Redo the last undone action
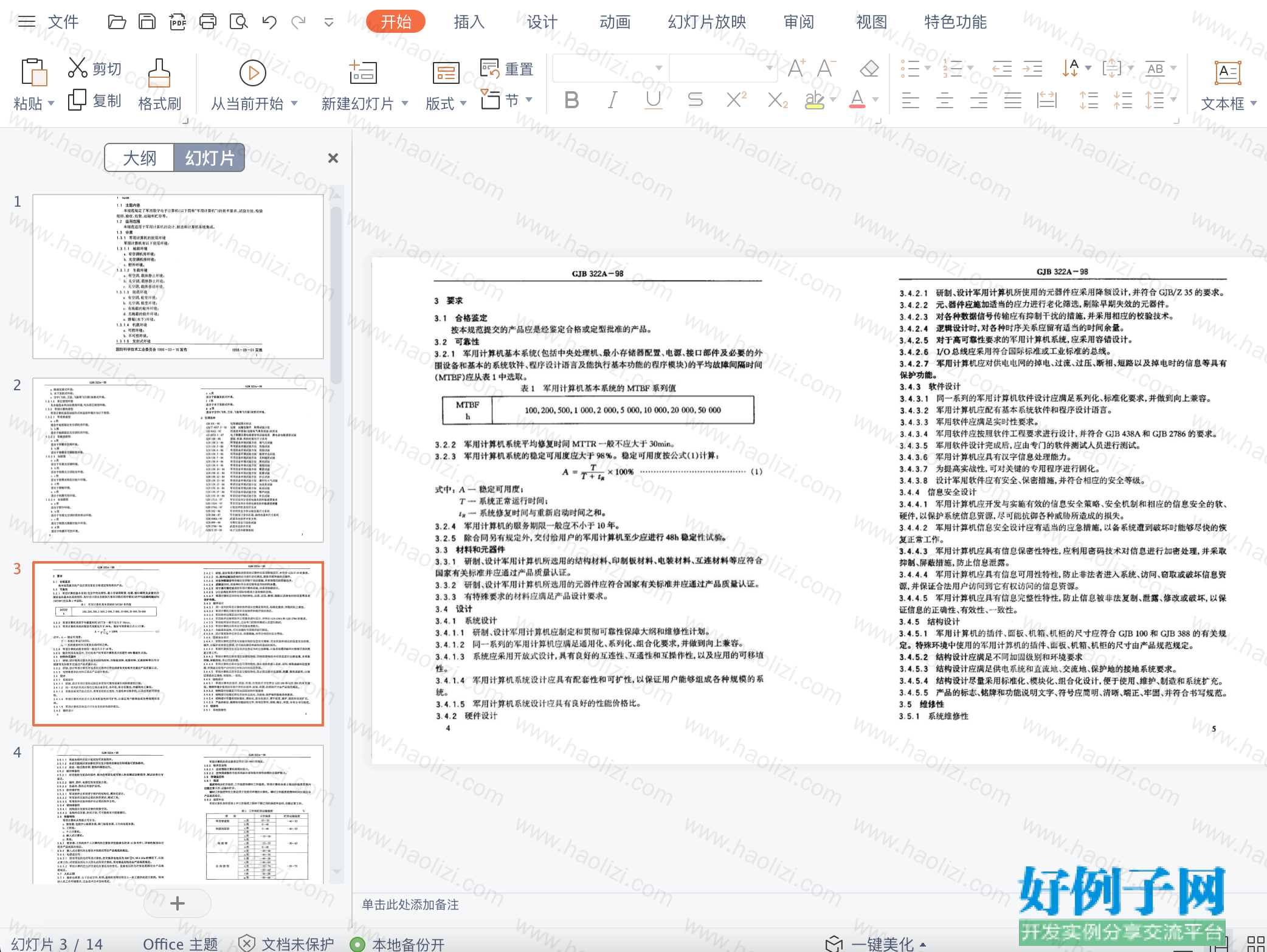Image resolution: width=1267 pixels, height=952 pixels. [299, 22]
